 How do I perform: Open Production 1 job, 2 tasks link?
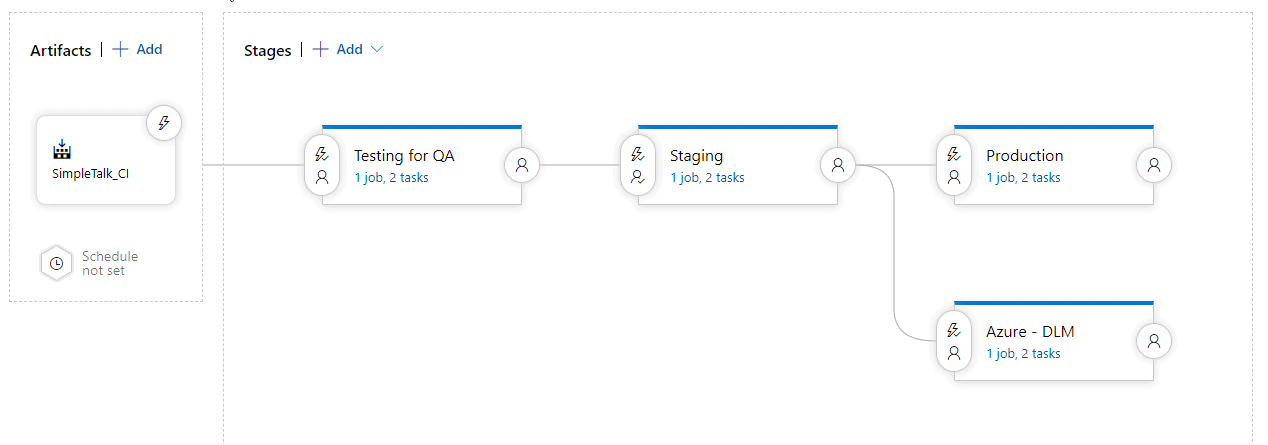pyautogui.click(x=1023, y=178)
